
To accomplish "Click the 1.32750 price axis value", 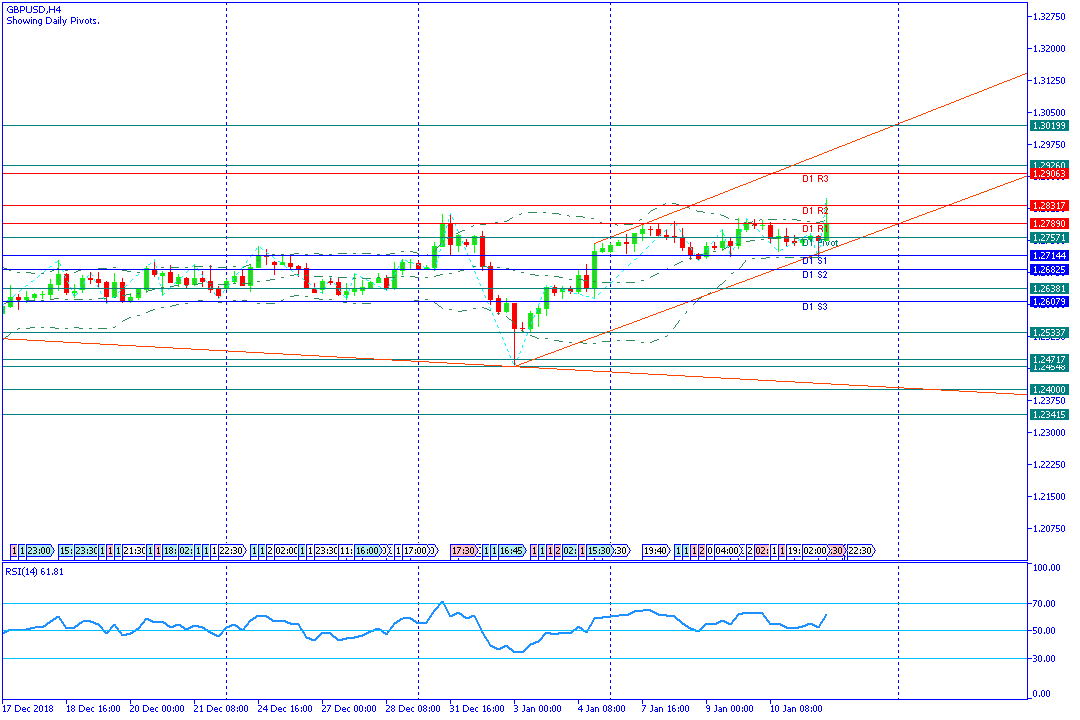I will (1050, 17).
